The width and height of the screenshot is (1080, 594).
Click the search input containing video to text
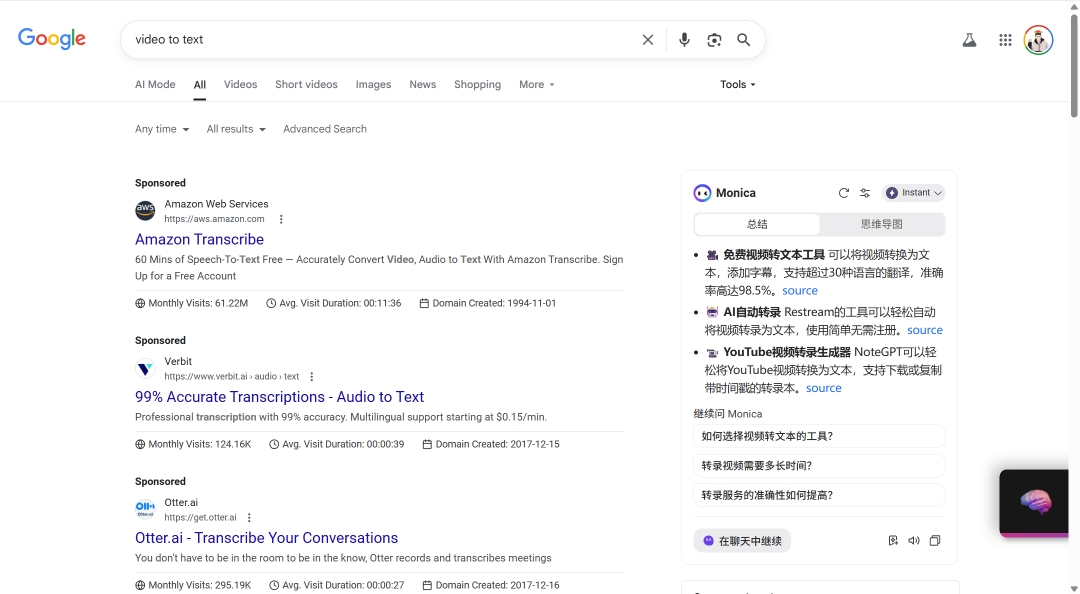(x=382, y=40)
